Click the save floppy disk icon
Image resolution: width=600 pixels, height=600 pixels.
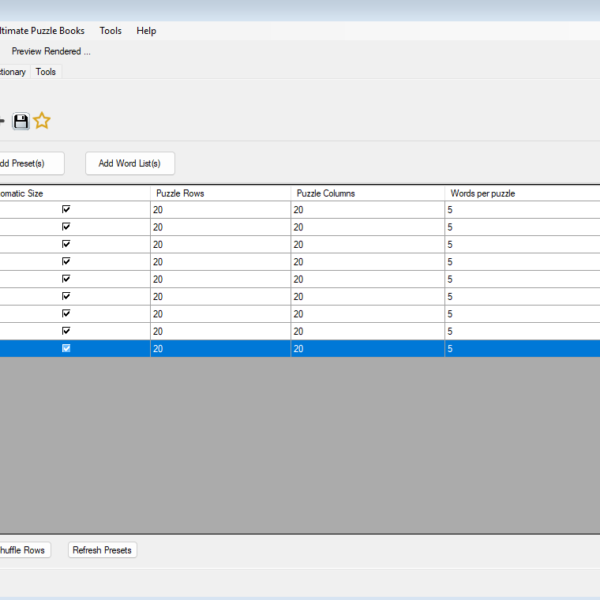(x=21, y=121)
